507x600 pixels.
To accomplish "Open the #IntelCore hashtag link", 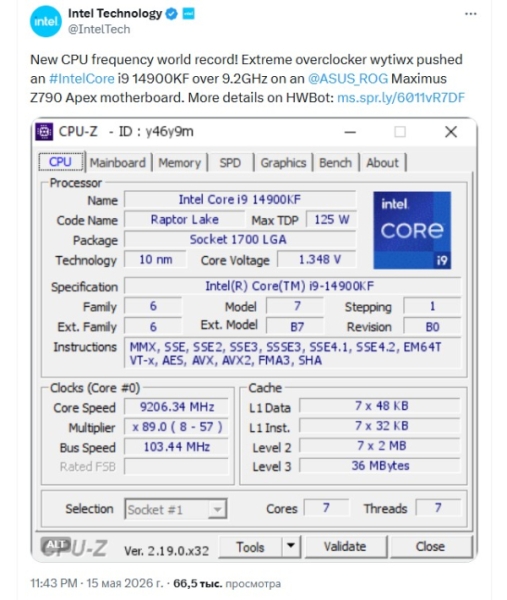I will (x=82, y=78).
